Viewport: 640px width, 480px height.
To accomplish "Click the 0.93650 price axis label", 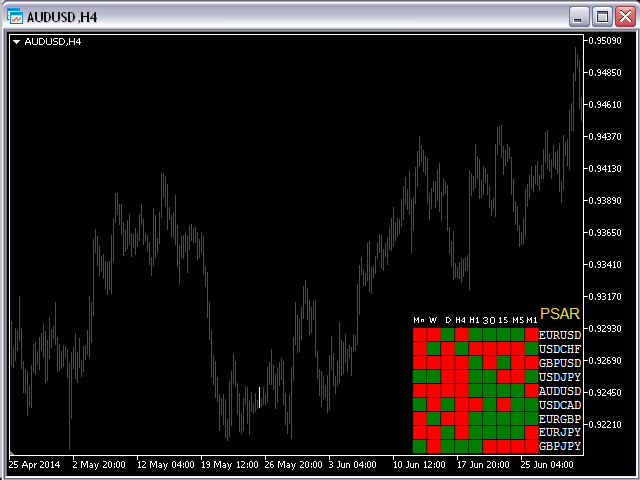I will (x=605, y=233).
